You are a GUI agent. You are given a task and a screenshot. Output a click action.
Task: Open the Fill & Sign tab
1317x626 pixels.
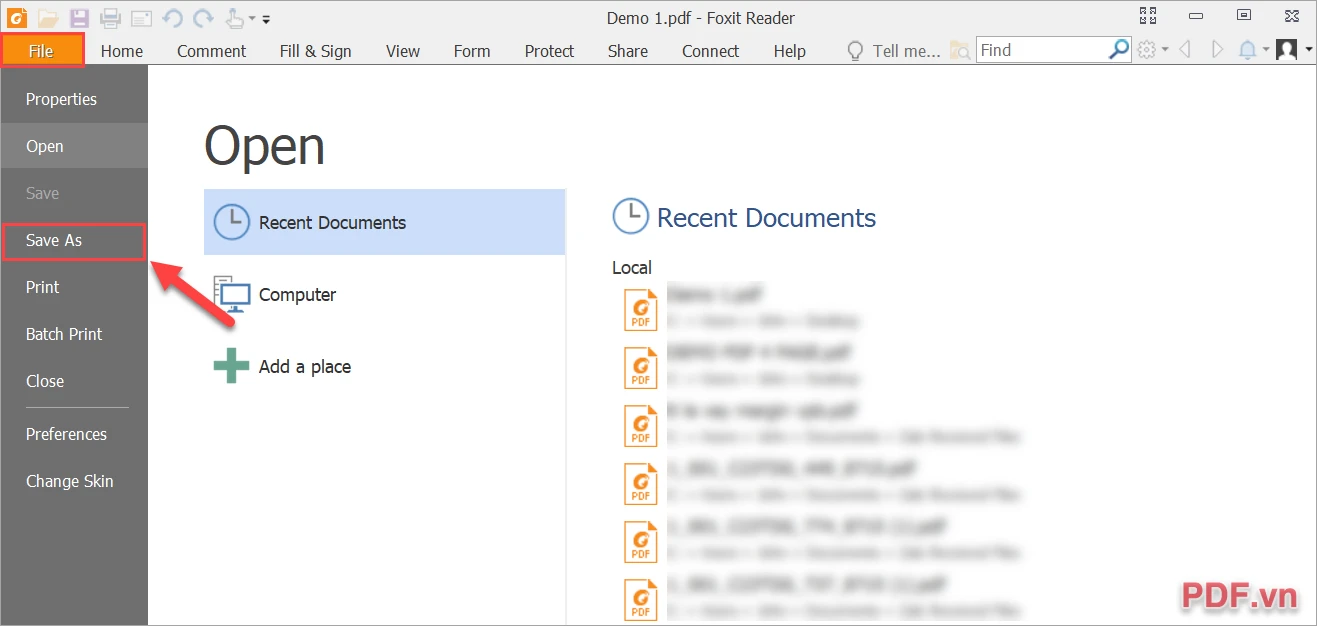[x=316, y=51]
